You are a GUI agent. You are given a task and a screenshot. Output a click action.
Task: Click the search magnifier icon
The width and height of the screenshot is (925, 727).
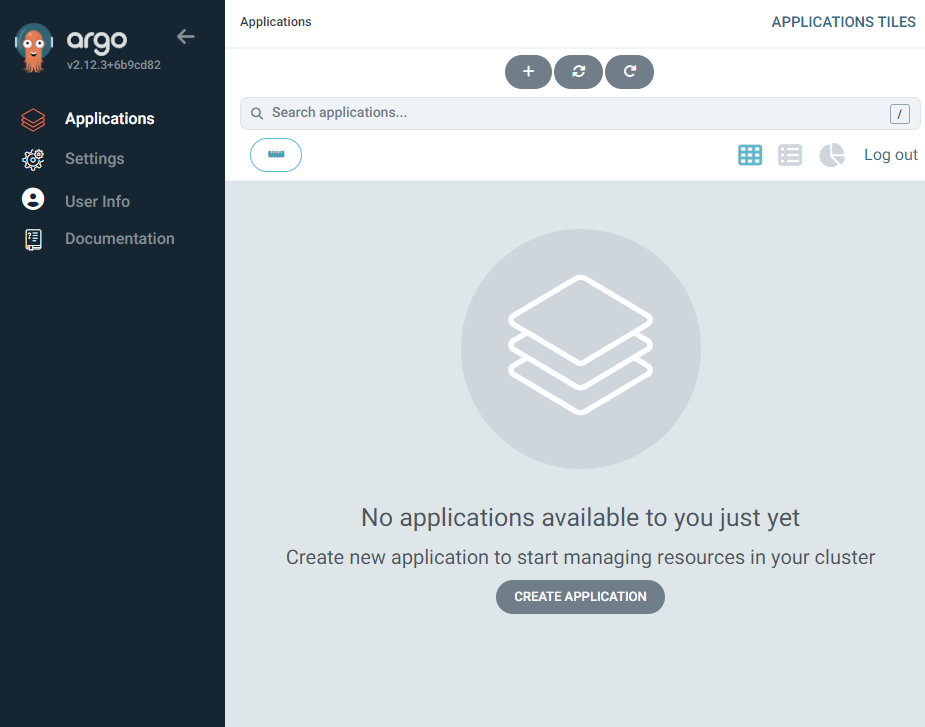click(257, 113)
